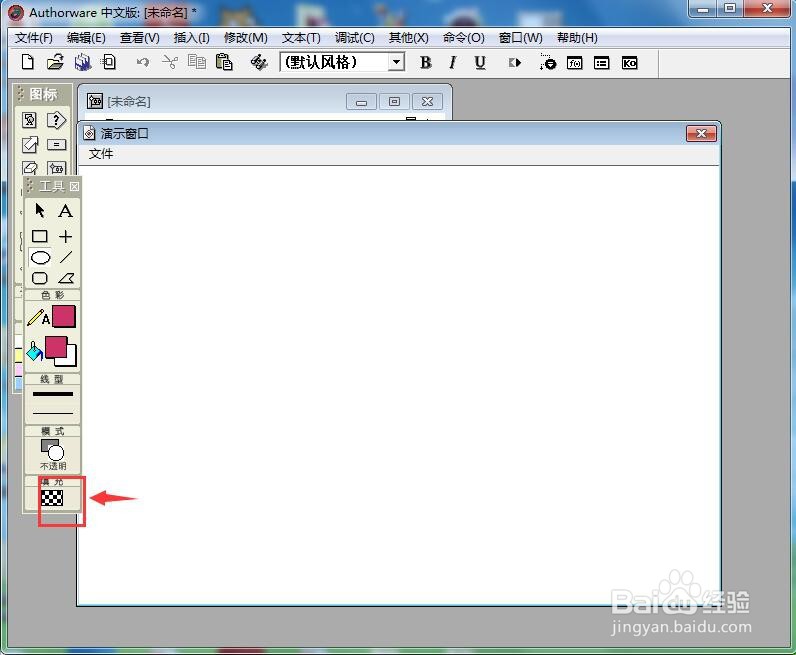
Task: Select the Ellipse tool
Action: click(40, 257)
